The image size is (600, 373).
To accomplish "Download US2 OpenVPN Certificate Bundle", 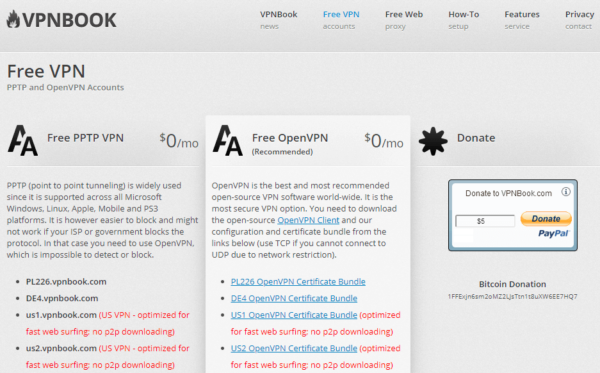I will pyautogui.click(x=293, y=348).
